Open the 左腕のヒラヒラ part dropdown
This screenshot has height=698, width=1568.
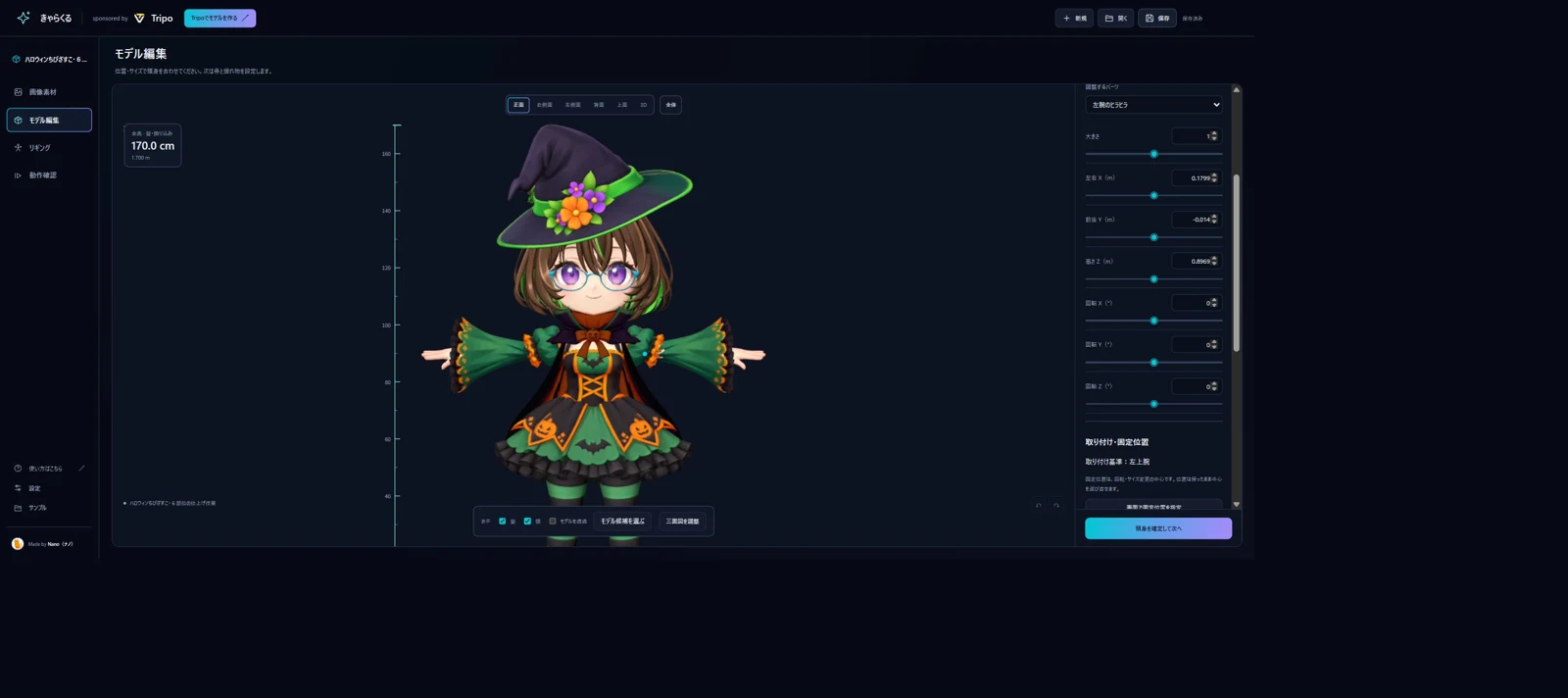click(x=1153, y=105)
